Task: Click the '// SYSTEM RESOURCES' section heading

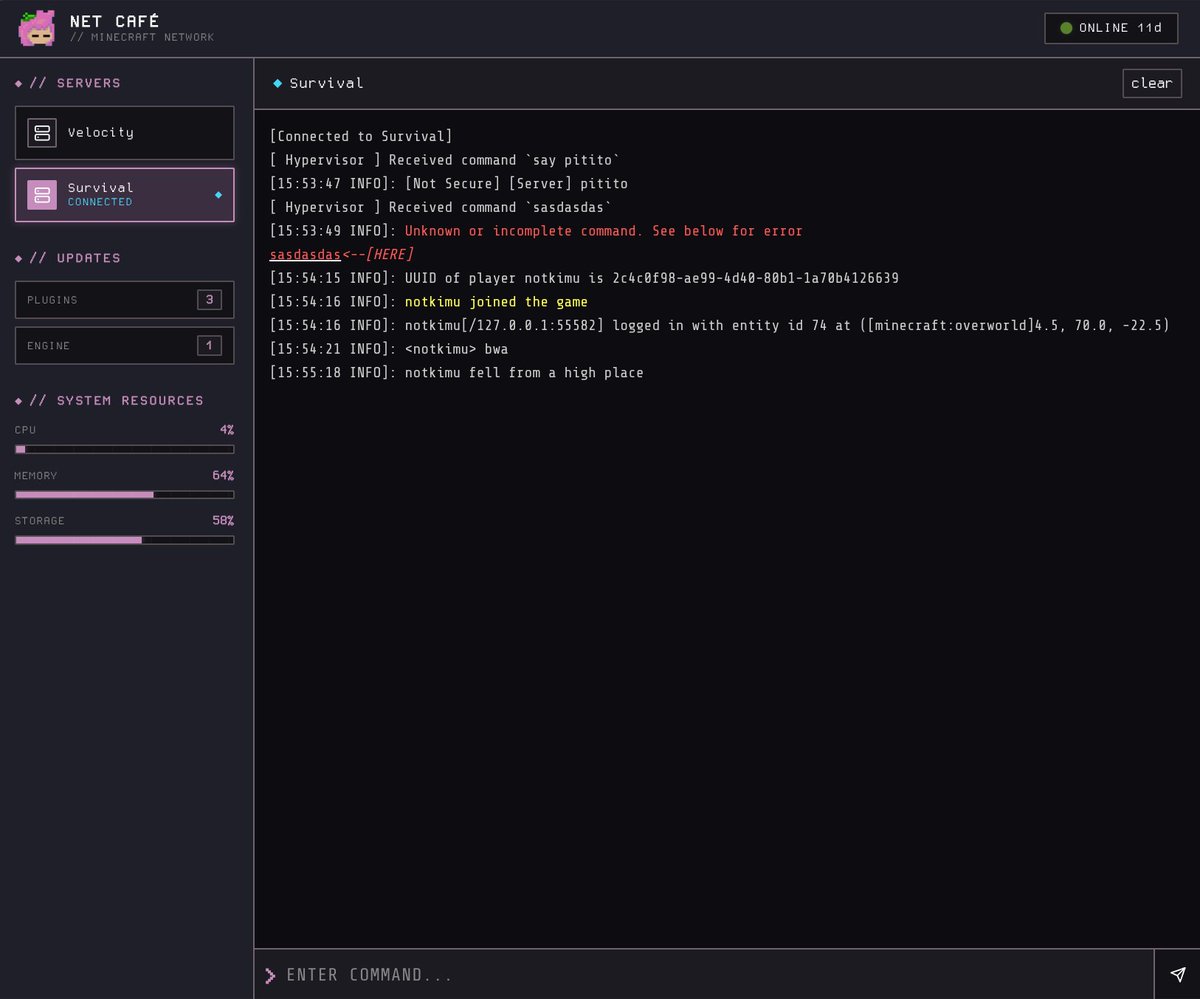Action: (116, 401)
